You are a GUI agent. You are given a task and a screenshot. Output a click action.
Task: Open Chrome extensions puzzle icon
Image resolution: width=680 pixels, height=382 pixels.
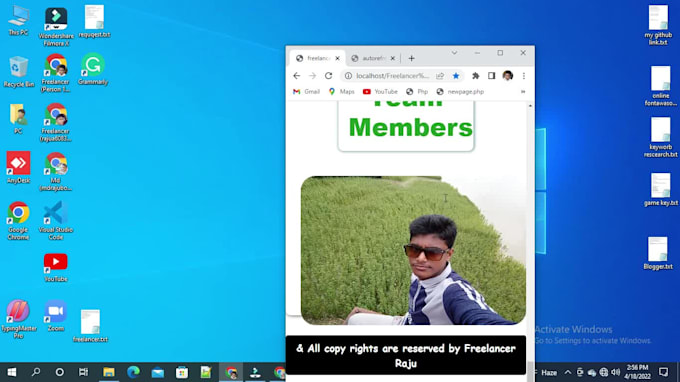pos(476,76)
